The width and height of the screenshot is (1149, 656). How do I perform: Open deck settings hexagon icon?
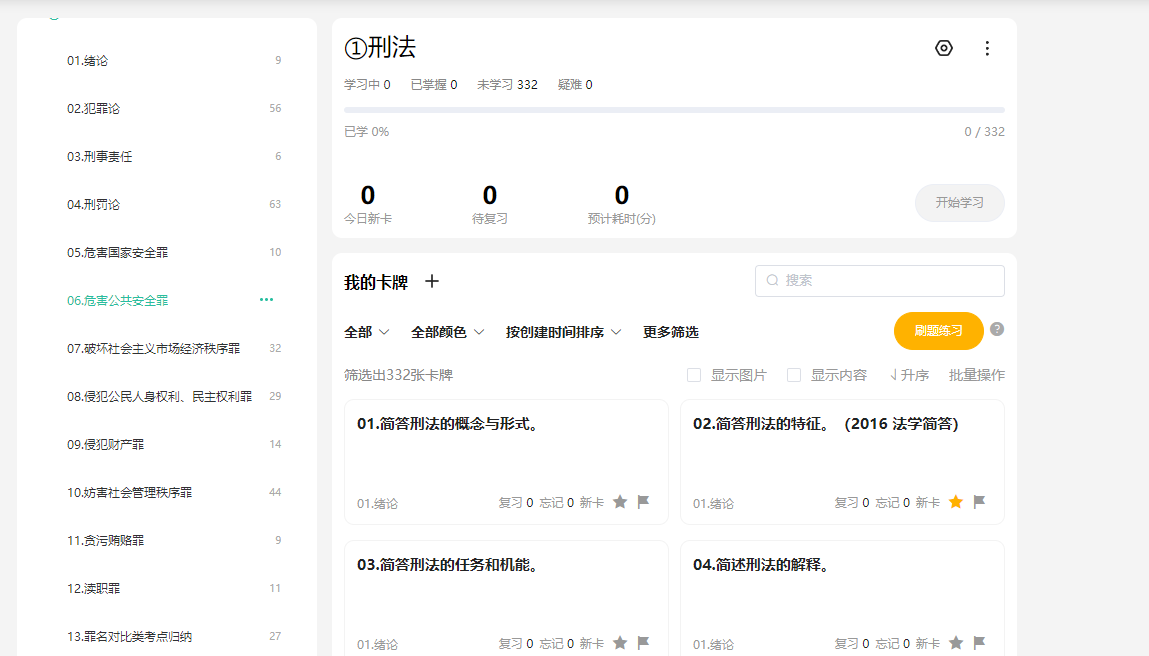944,48
